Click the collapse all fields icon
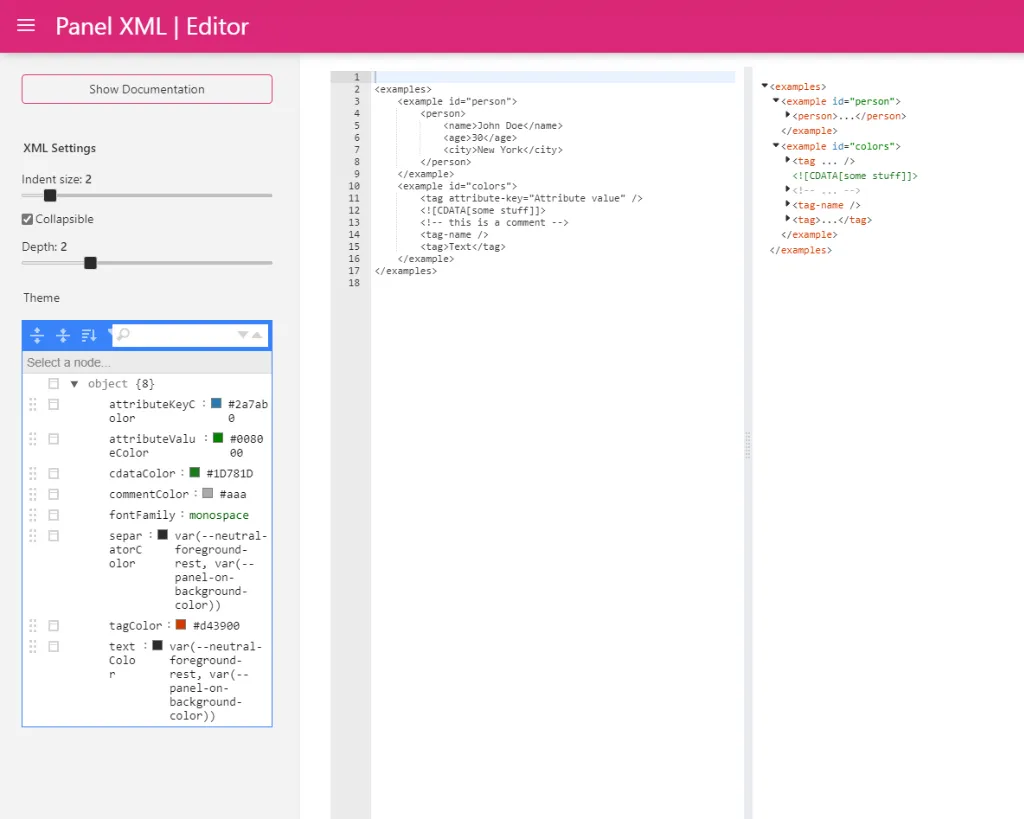Screen dimensions: 1024x819 62,335
